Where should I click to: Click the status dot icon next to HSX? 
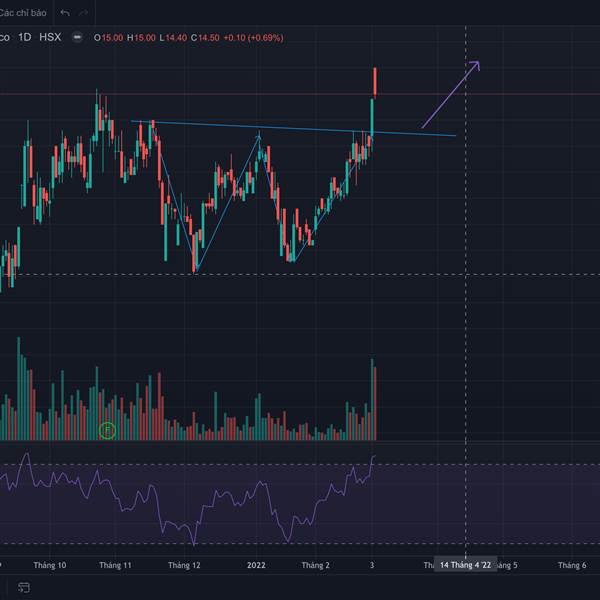[77, 38]
